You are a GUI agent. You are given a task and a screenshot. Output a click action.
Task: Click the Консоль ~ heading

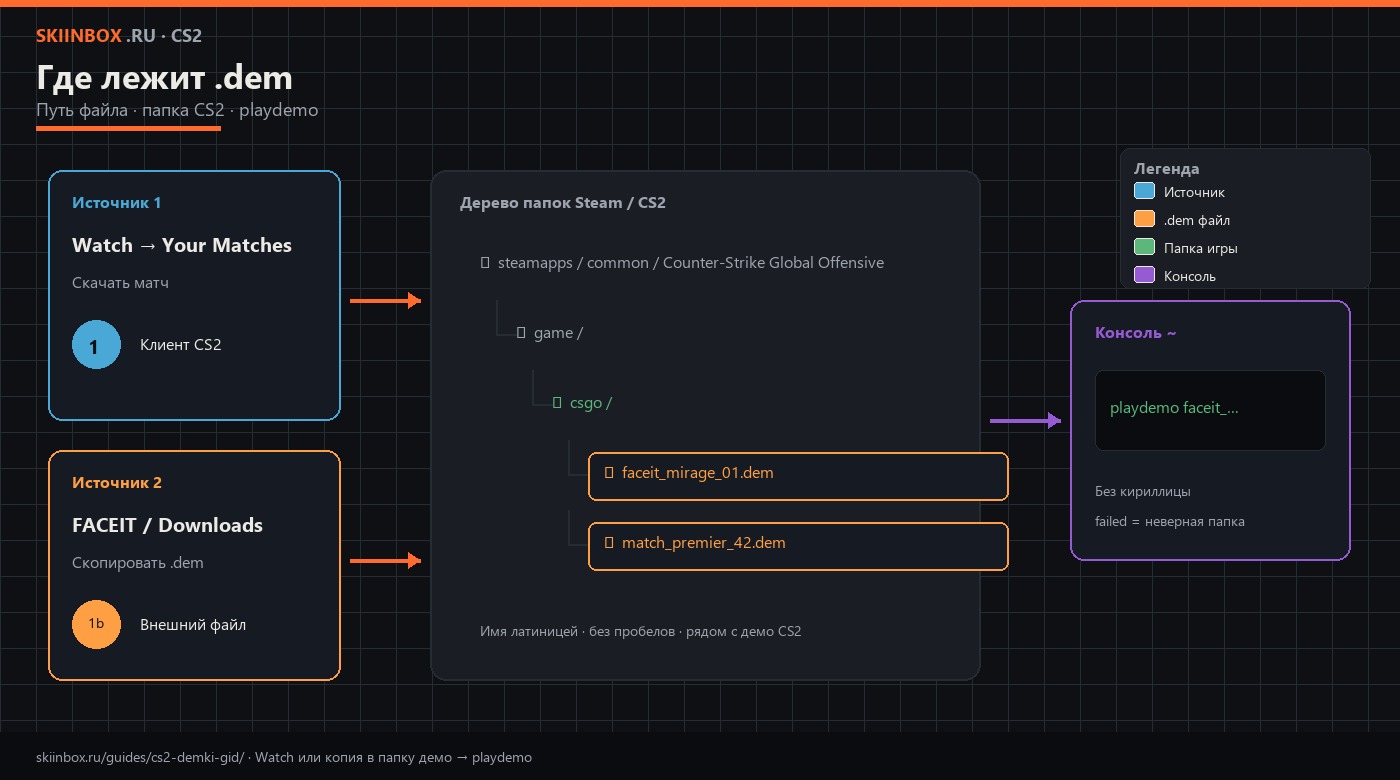click(1136, 333)
